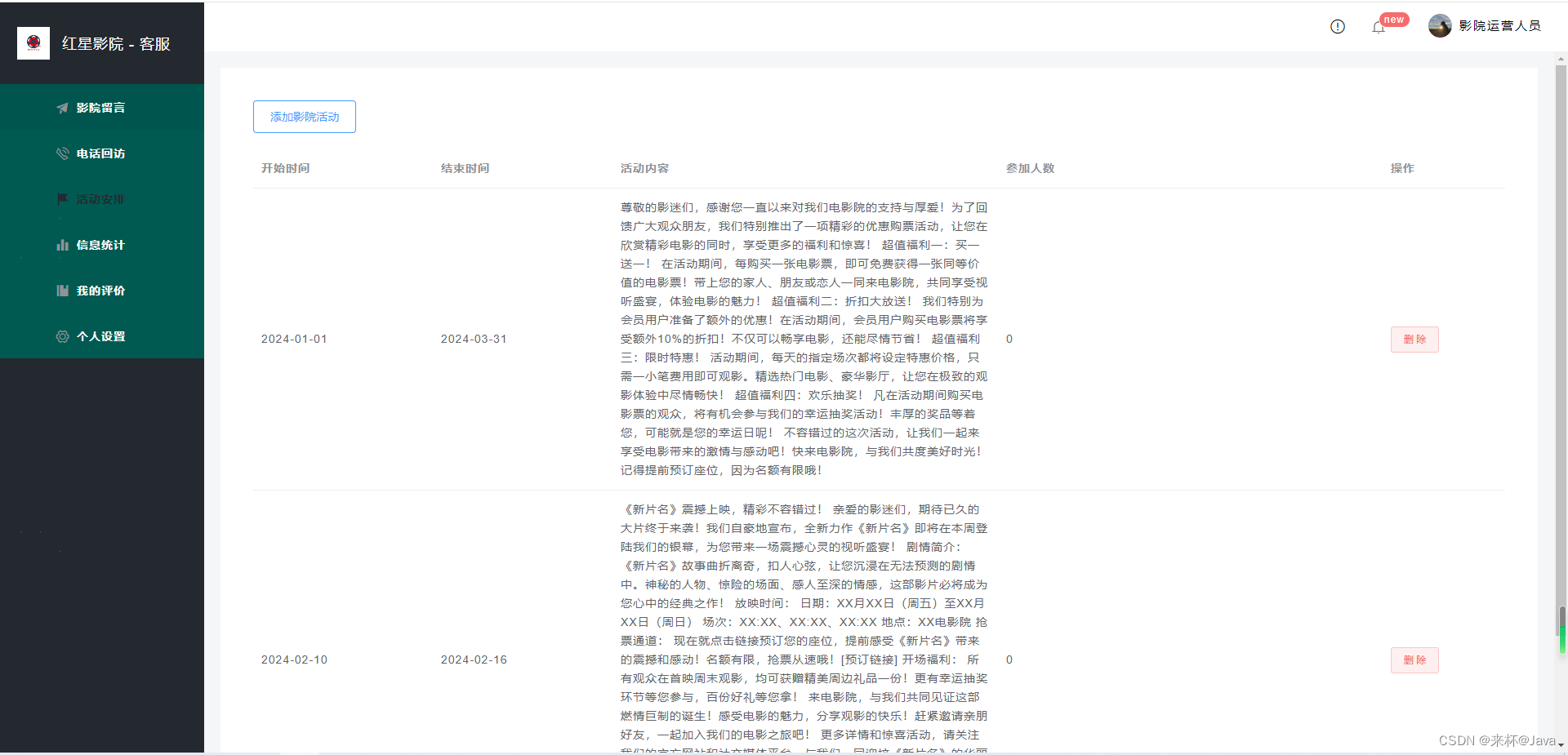Select the 2024-02-16 end date cell

tap(474, 660)
